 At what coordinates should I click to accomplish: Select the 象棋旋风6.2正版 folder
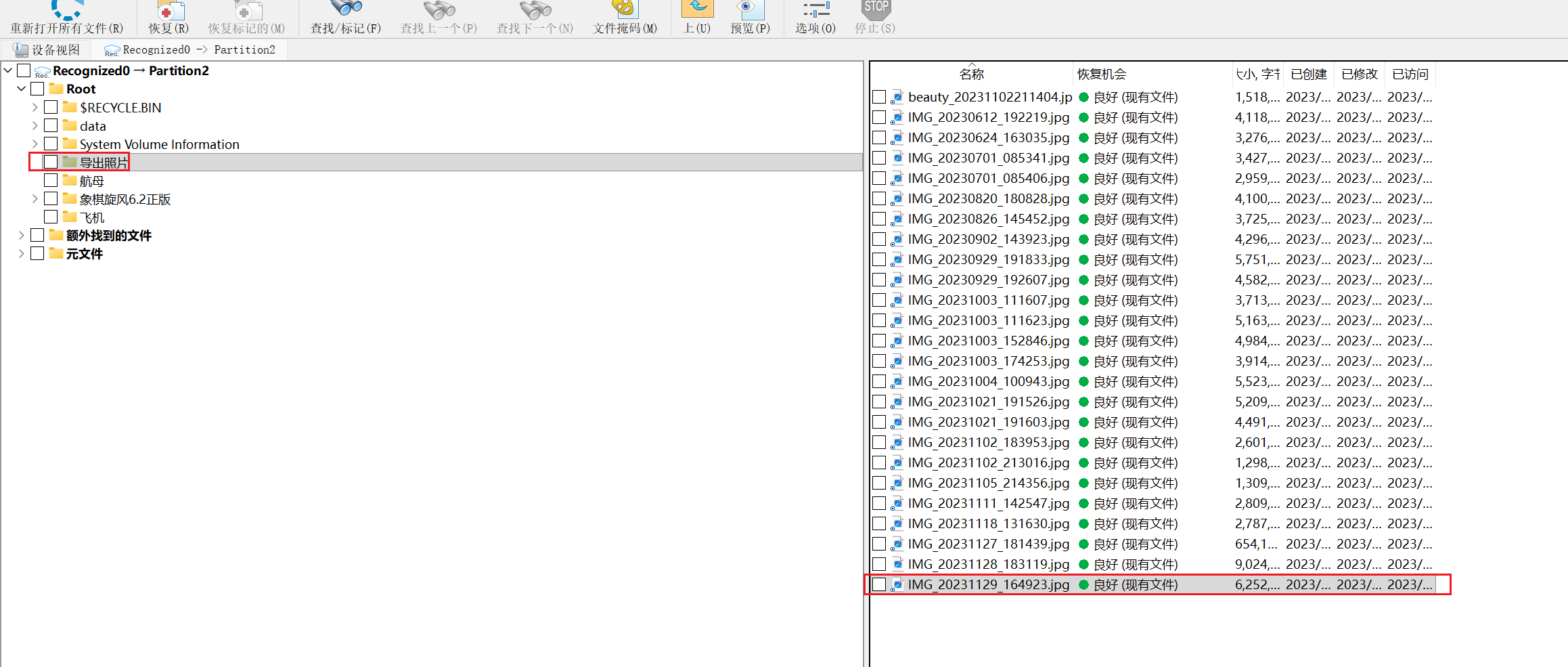click(125, 199)
